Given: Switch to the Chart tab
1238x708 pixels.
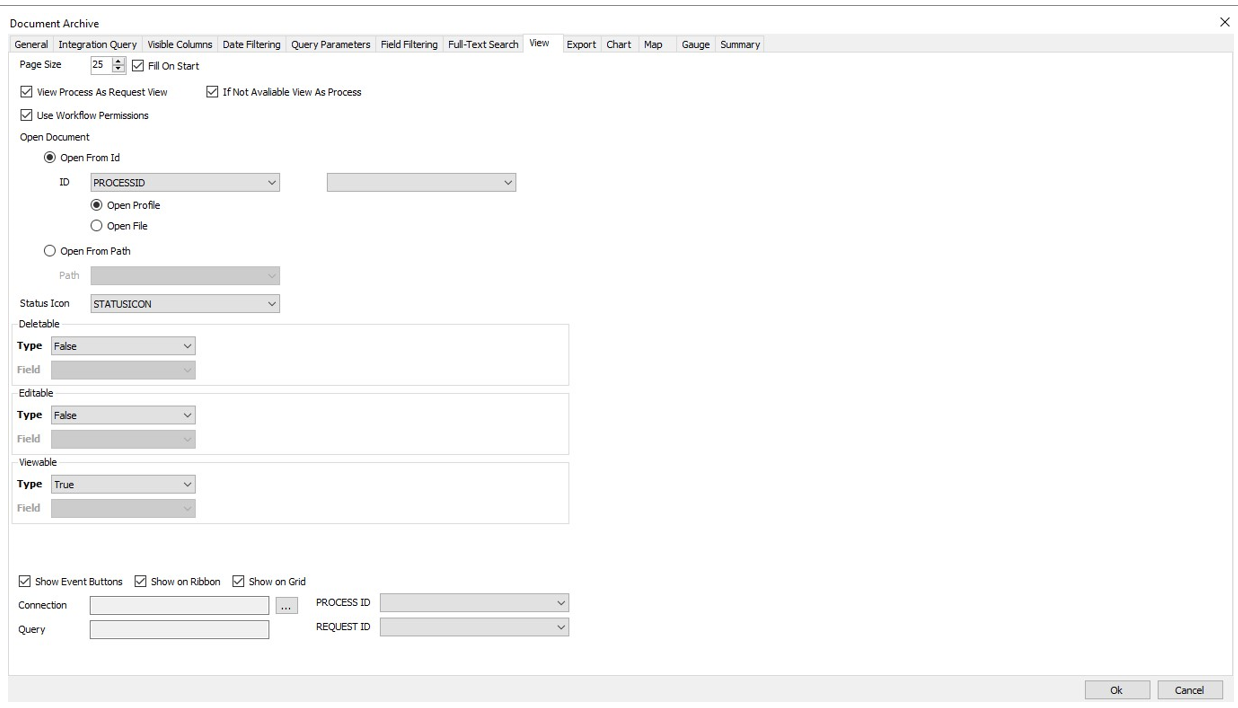Looking at the screenshot, I should 619,45.
